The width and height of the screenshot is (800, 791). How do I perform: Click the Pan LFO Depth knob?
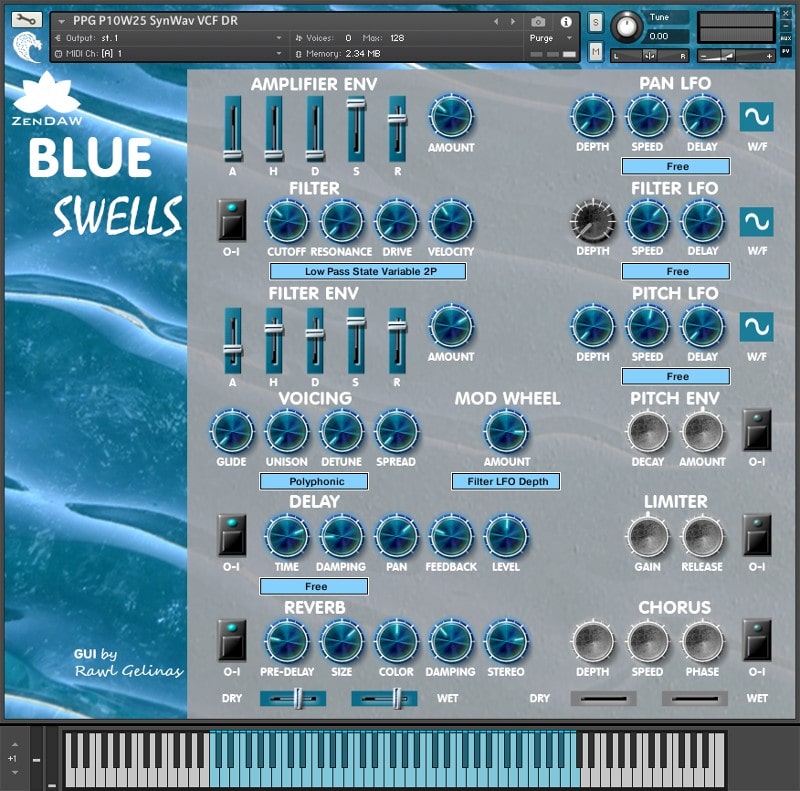point(592,117)
